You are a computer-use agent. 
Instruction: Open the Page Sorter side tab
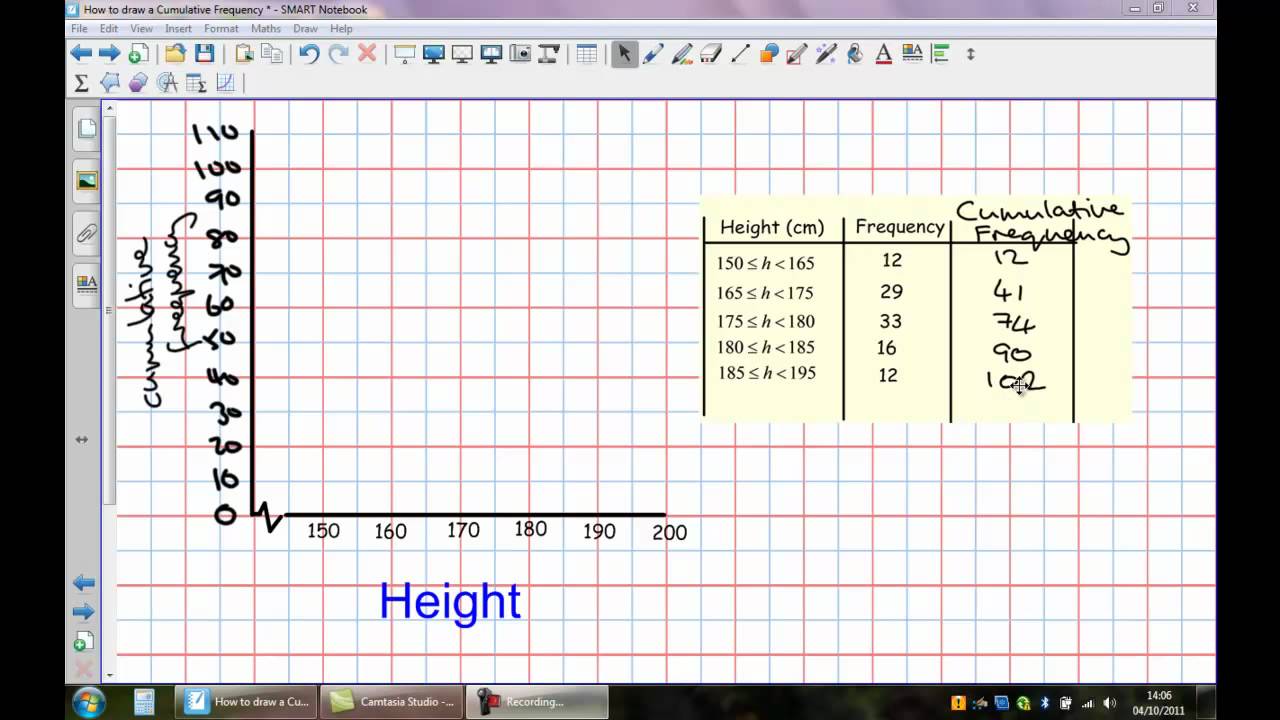pos(87,128)
